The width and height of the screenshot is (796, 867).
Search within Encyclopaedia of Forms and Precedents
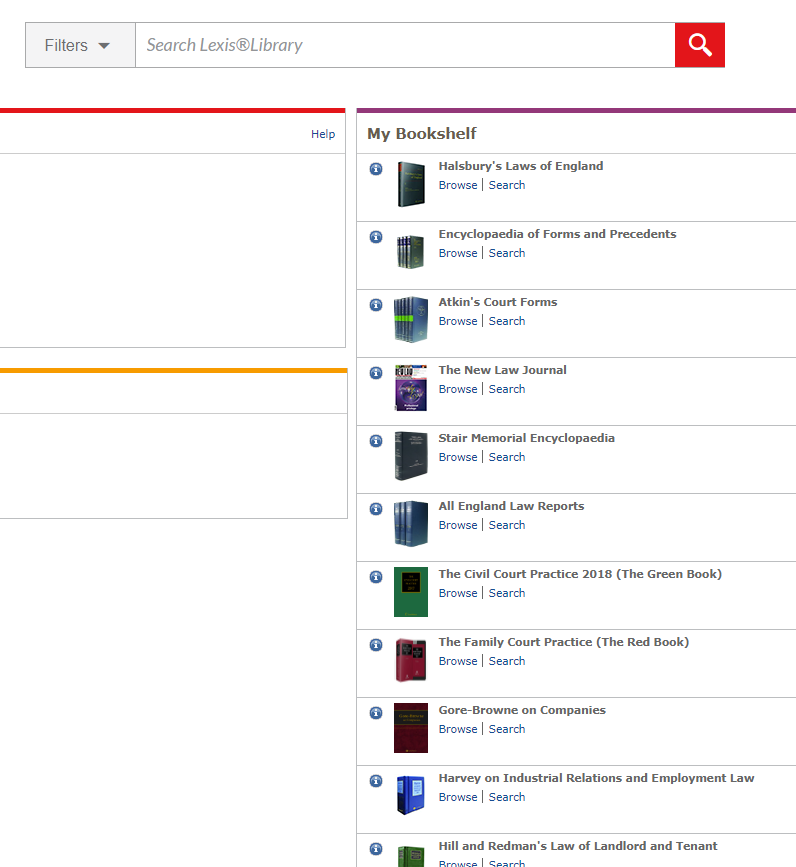[x=506, y=253]
